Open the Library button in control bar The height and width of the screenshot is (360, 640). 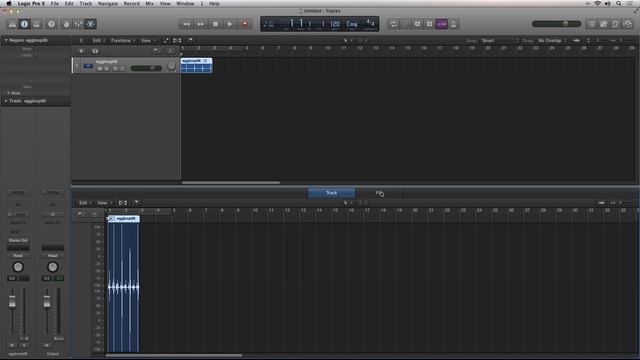point(12,24)
